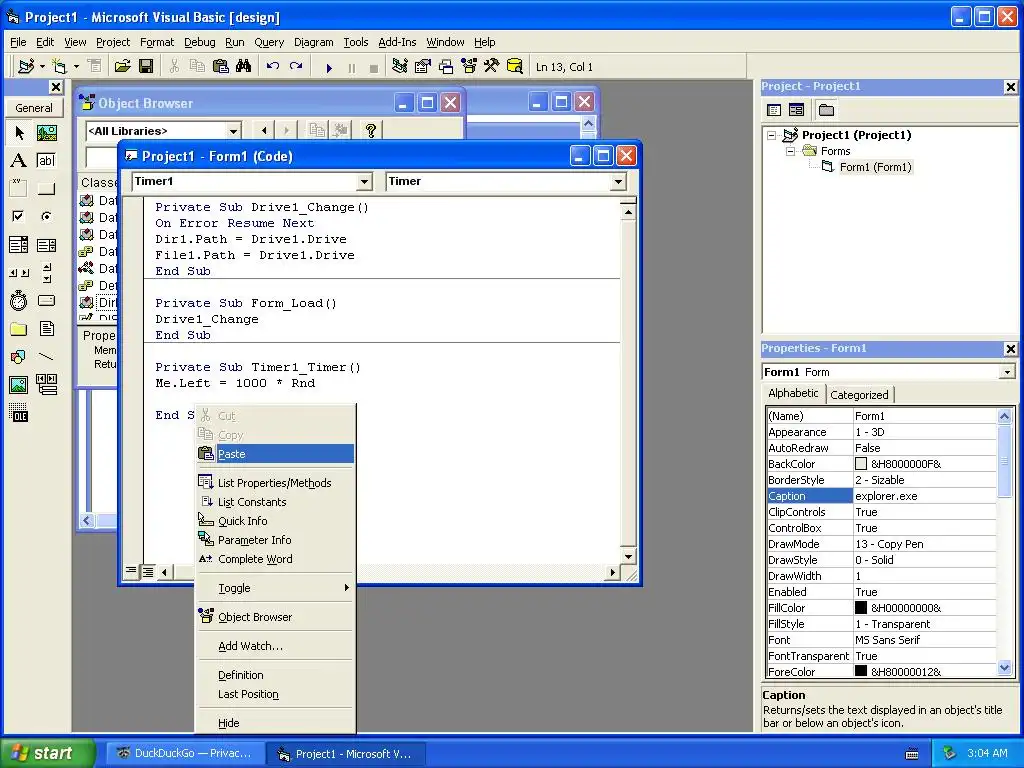Choose Object Browser in context menu

[x=275, y=616]
